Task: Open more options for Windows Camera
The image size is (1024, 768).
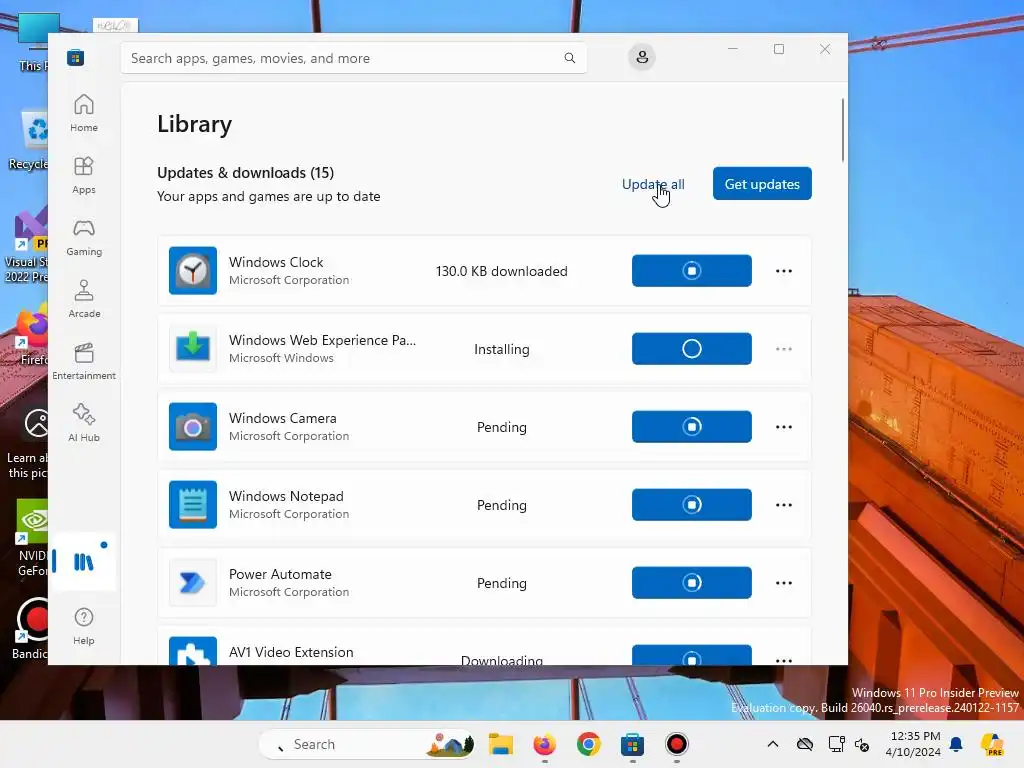Action: click(x=784, y=426)
